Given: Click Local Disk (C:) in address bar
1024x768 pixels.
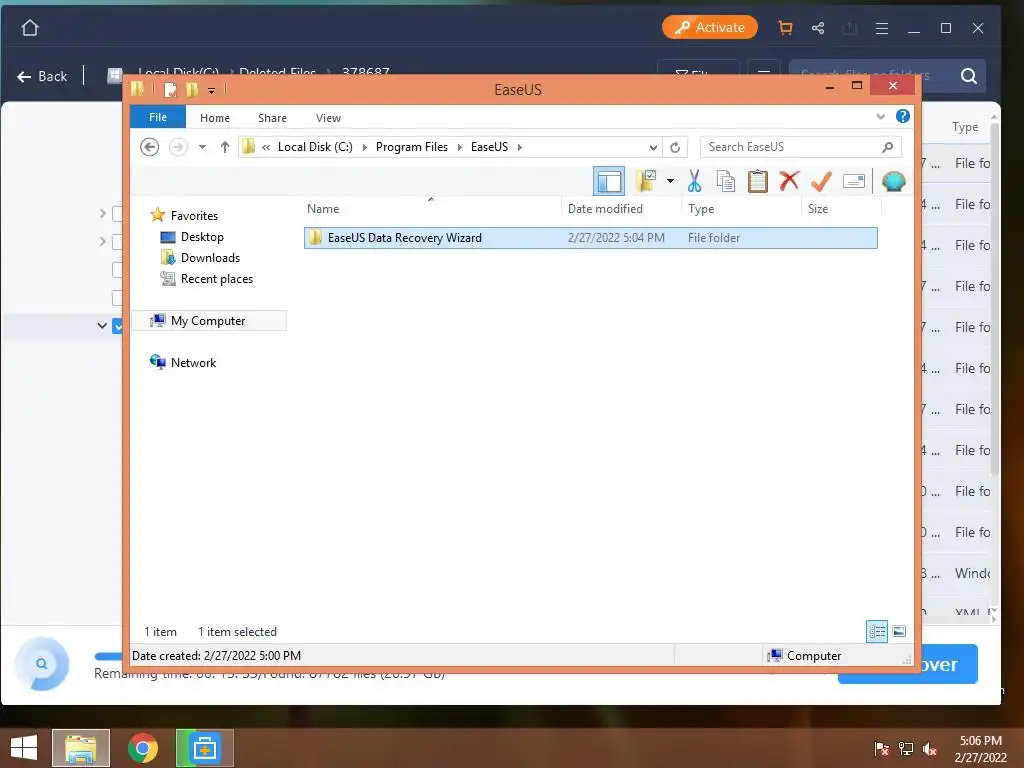Looking at the screenshot, I should [x=315, y=147].
